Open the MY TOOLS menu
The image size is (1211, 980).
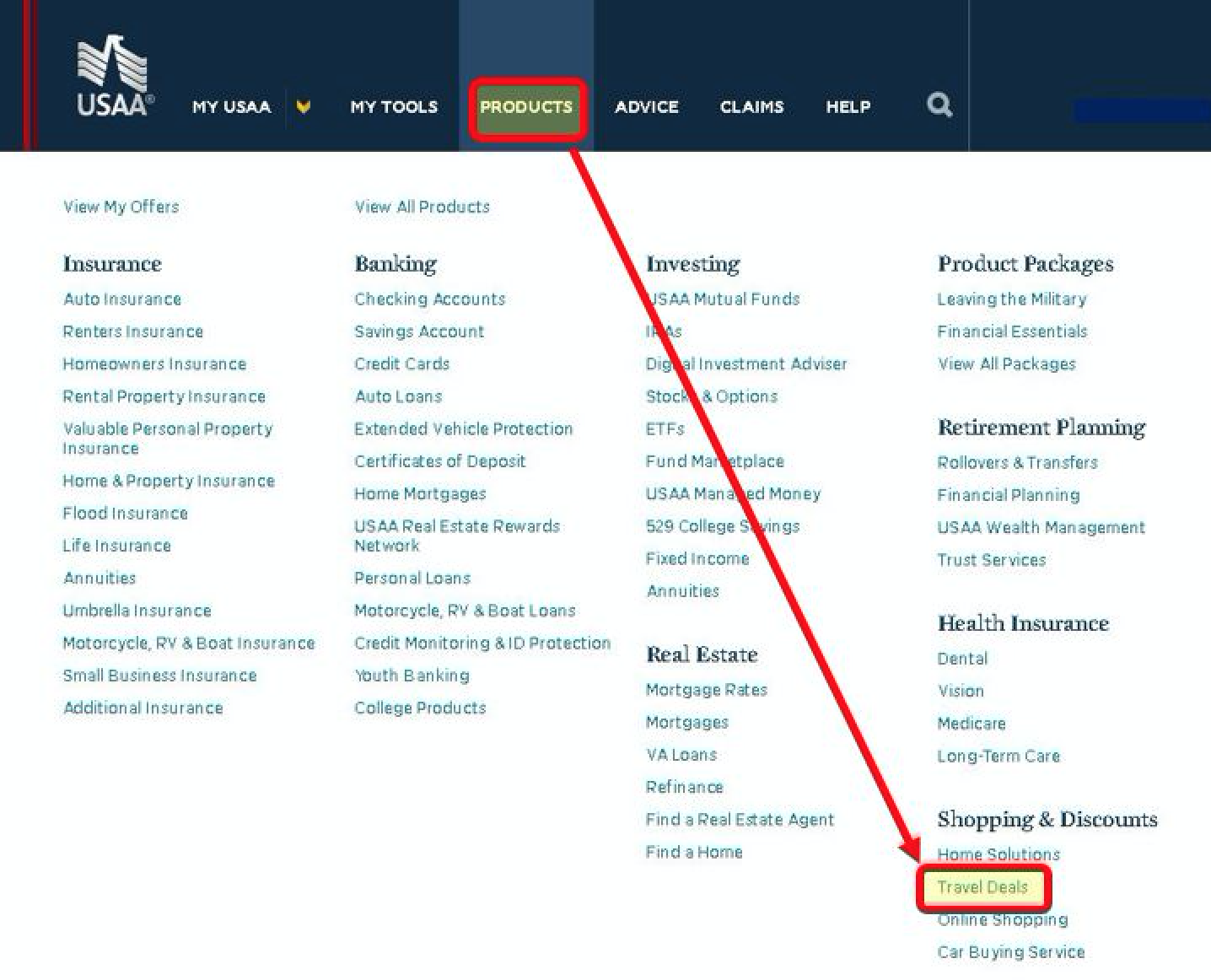click(394, 107)
